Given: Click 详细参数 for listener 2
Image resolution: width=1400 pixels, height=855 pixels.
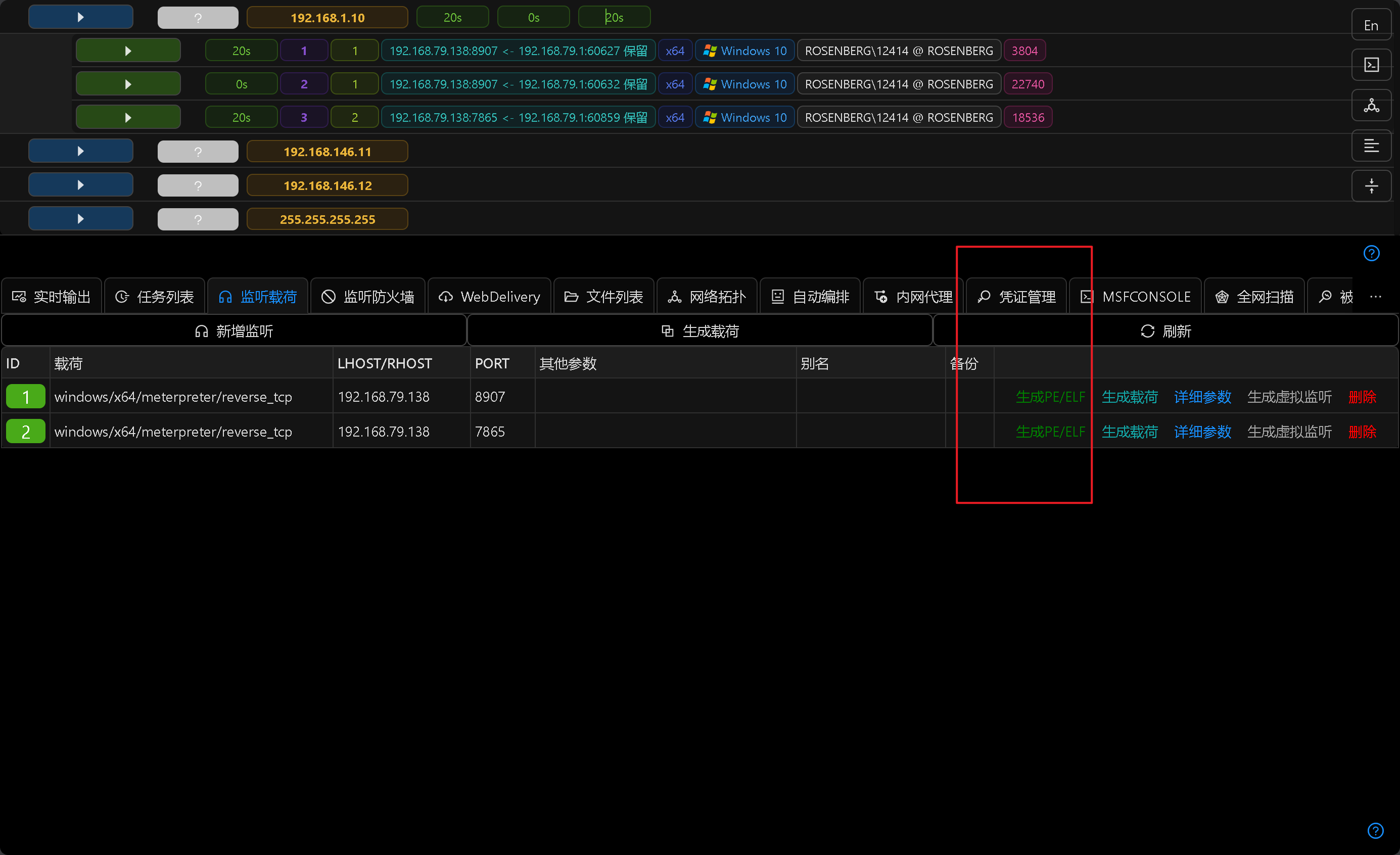Looking at the screenshot, I should tap(1202, 432).
